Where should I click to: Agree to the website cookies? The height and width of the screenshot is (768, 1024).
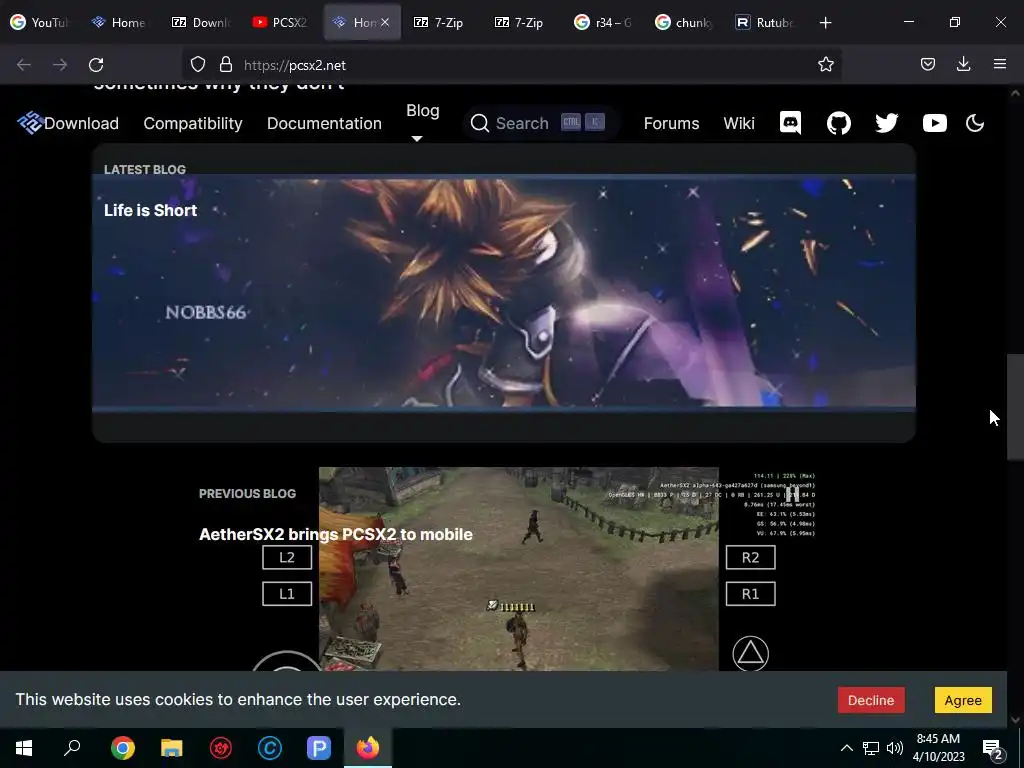(963, 700)
